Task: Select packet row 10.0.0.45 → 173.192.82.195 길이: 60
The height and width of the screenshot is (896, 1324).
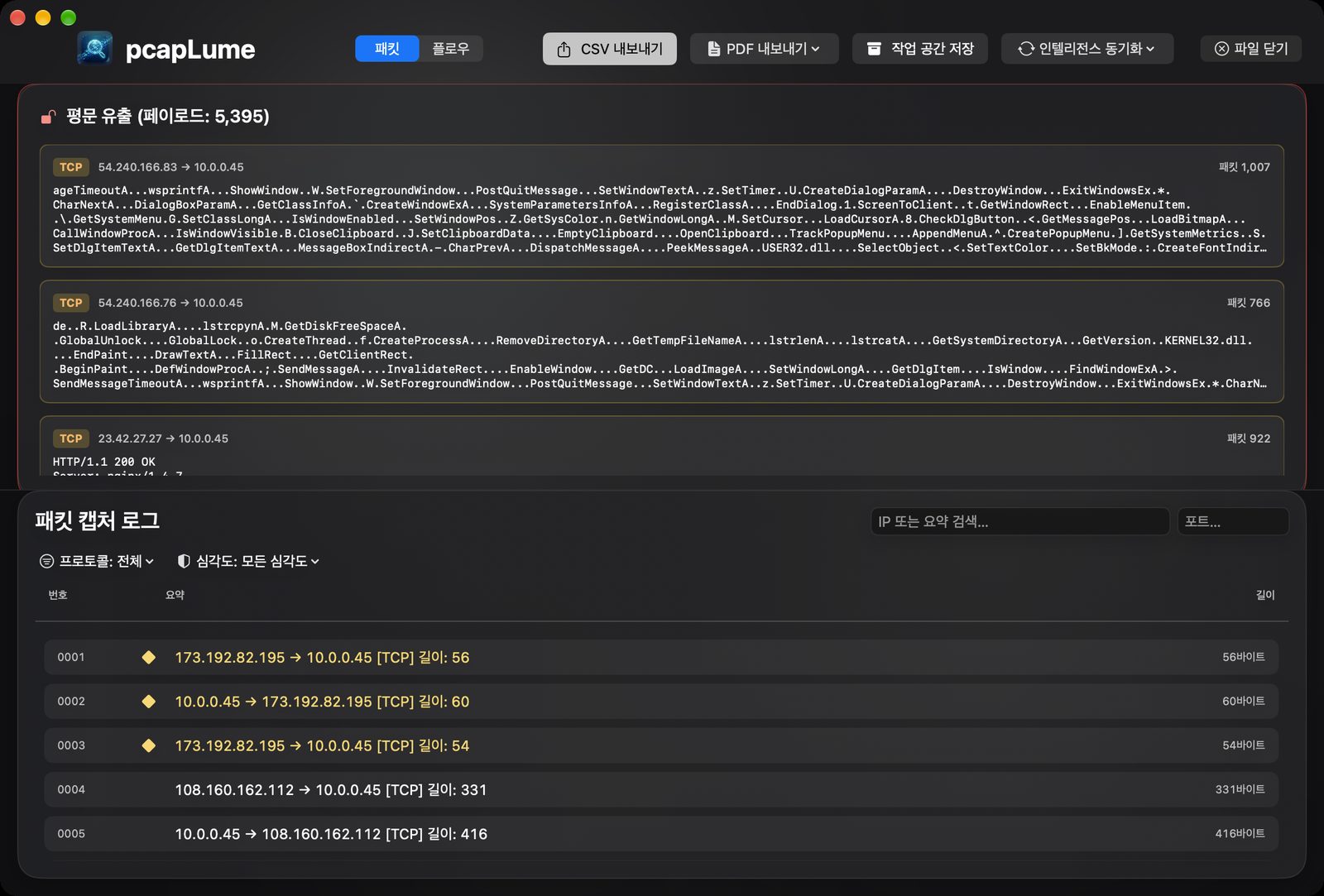Action: pyautogui.click(x=661, y=702)
